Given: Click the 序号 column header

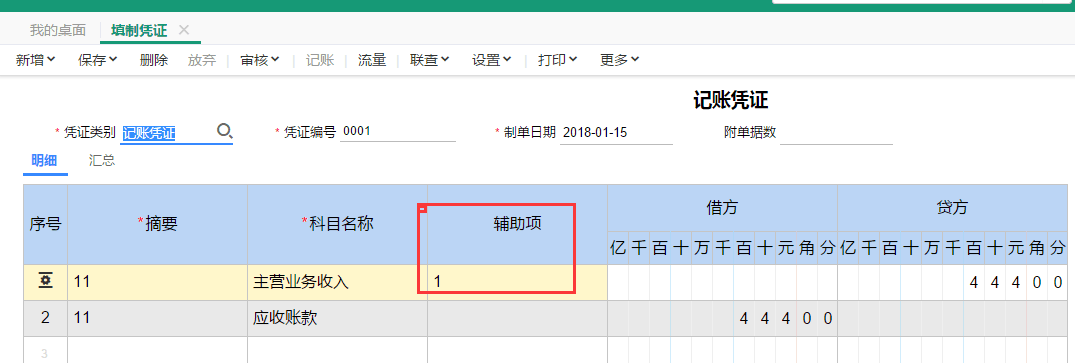Looking at the screenshot, I should (46, 224).
